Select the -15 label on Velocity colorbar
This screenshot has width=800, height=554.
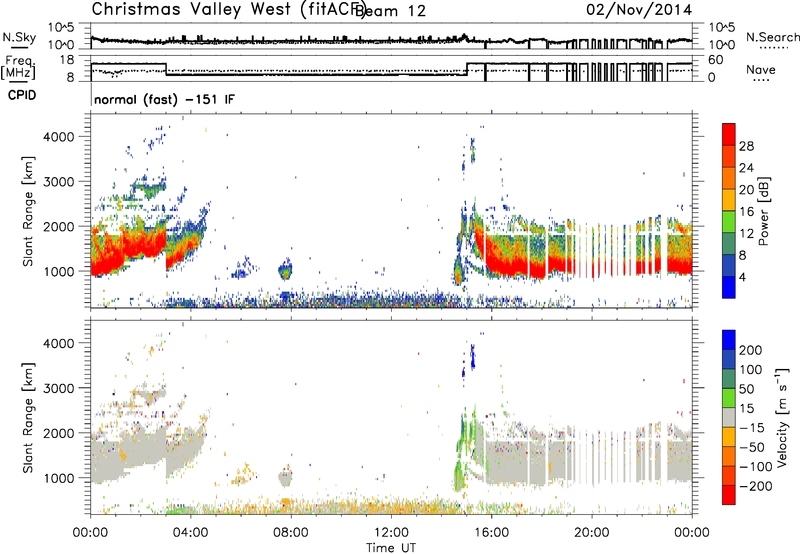point(751,427)
